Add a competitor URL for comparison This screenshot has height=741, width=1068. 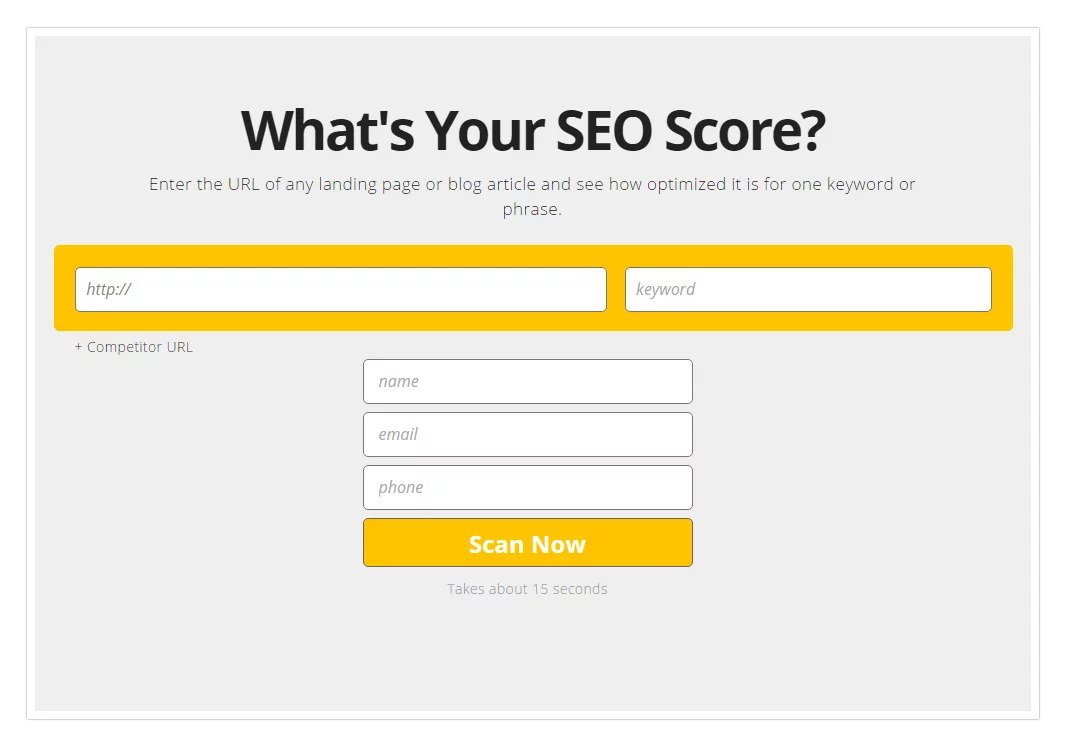133,347
